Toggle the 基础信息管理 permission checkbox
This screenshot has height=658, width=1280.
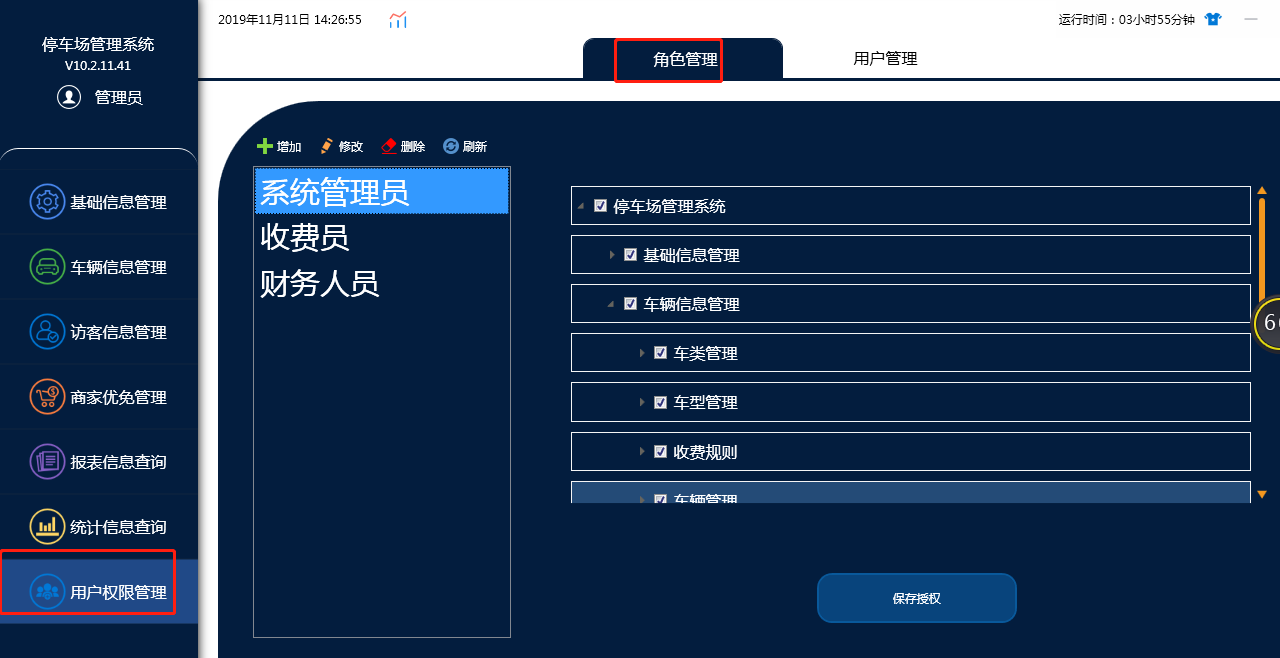(630, 254)
